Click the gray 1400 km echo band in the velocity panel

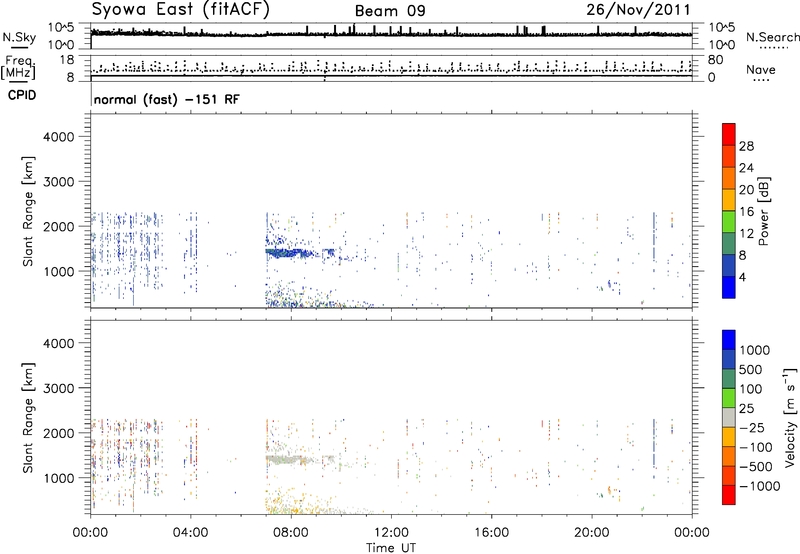point(288,459)
